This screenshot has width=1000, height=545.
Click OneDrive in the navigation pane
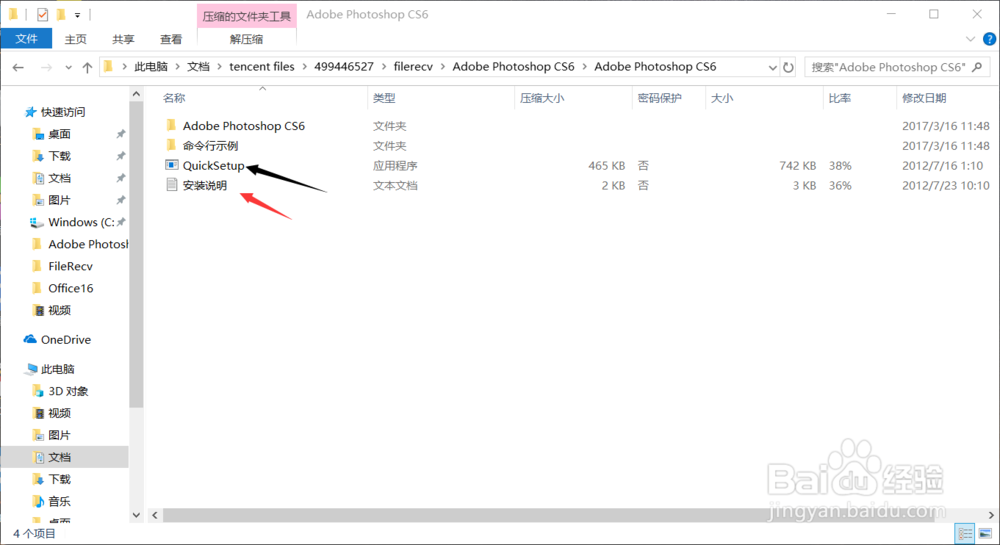click(x=65, y=340)
